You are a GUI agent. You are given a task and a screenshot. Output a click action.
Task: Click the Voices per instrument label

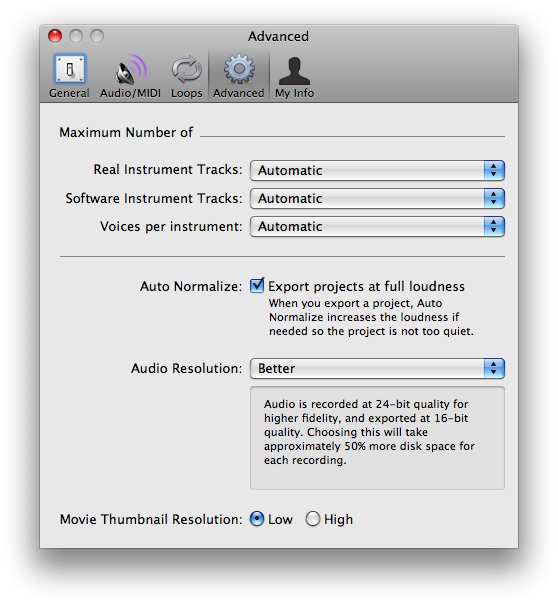pyautogui.click(x=172, y=227)
